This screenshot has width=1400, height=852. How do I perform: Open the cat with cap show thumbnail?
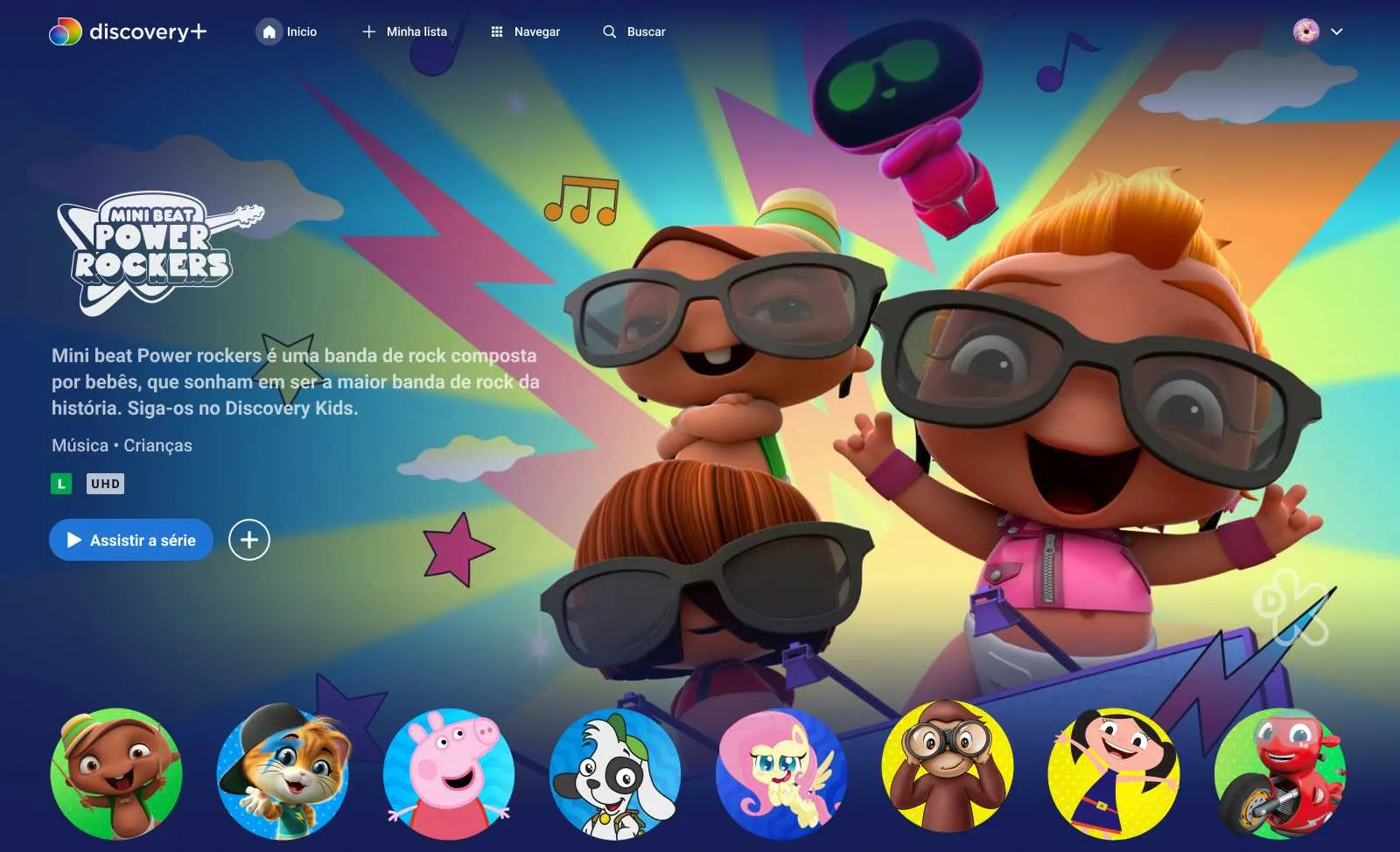click(x=283, y=773)
